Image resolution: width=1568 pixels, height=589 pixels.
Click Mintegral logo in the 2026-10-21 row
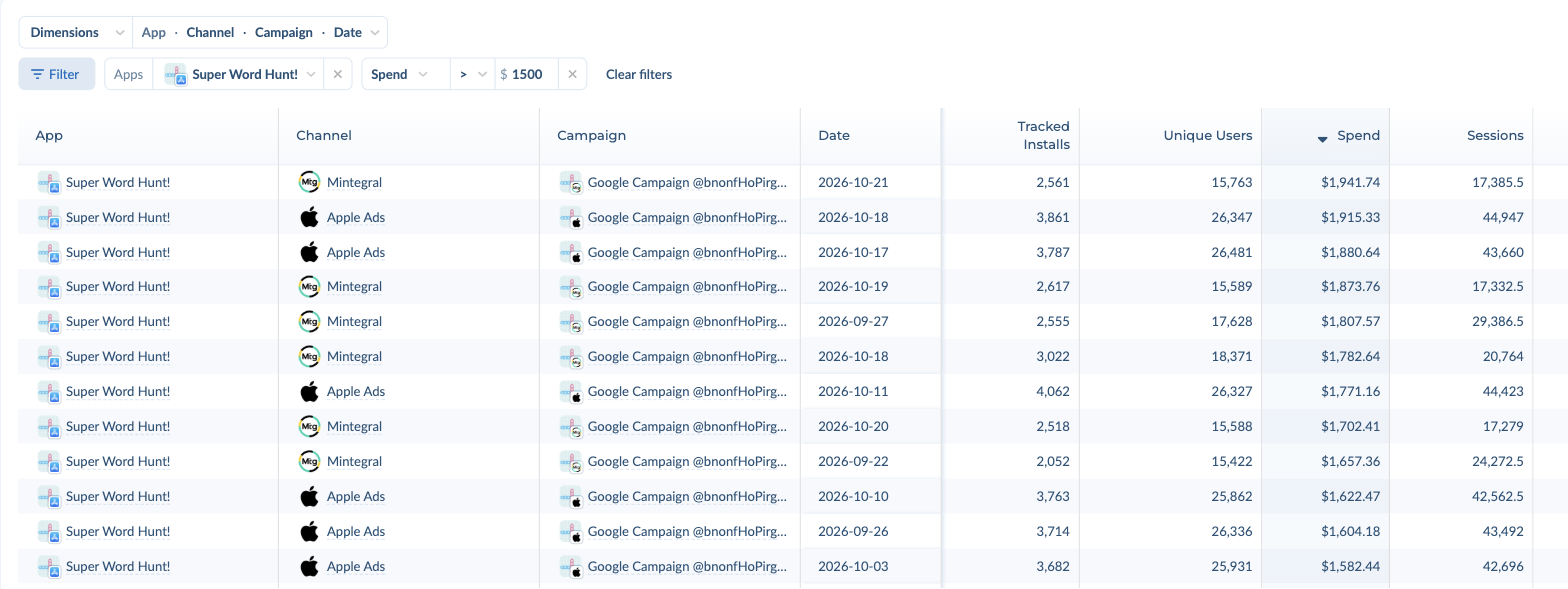(309, 182)
